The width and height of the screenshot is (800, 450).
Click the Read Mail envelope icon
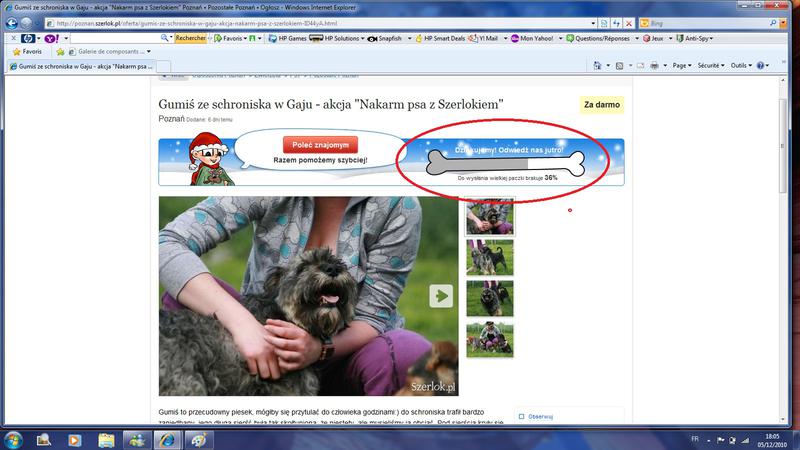[x=638, y=65]
